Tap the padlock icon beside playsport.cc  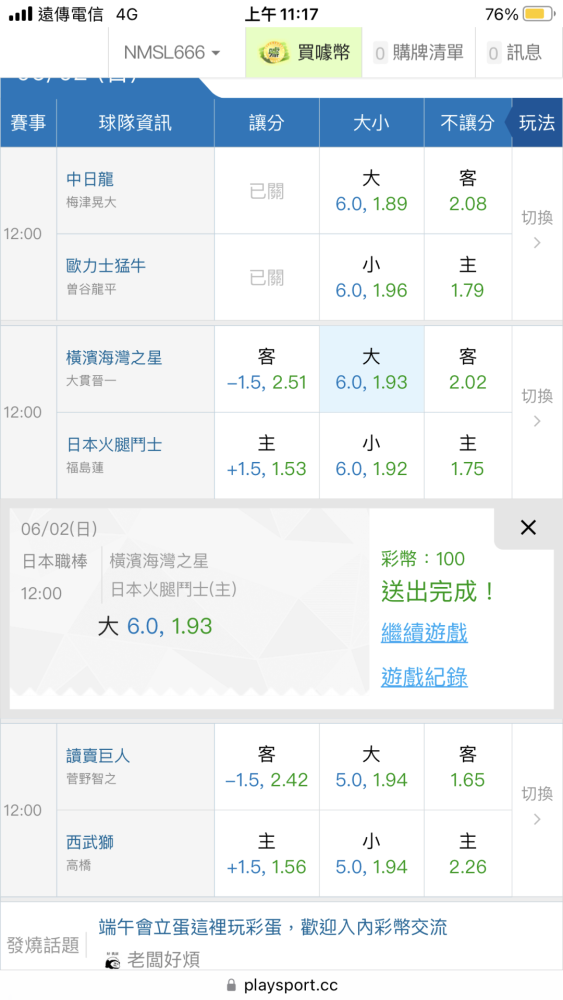(x=231, y=985)
